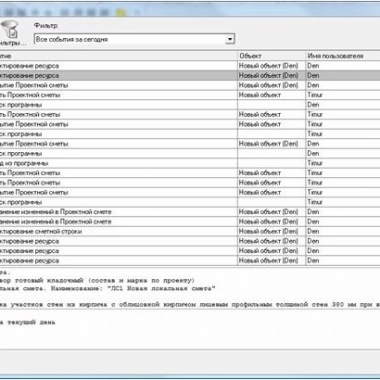
Task: Sort by the Объект column header
Action: click(x=271, y=56)
